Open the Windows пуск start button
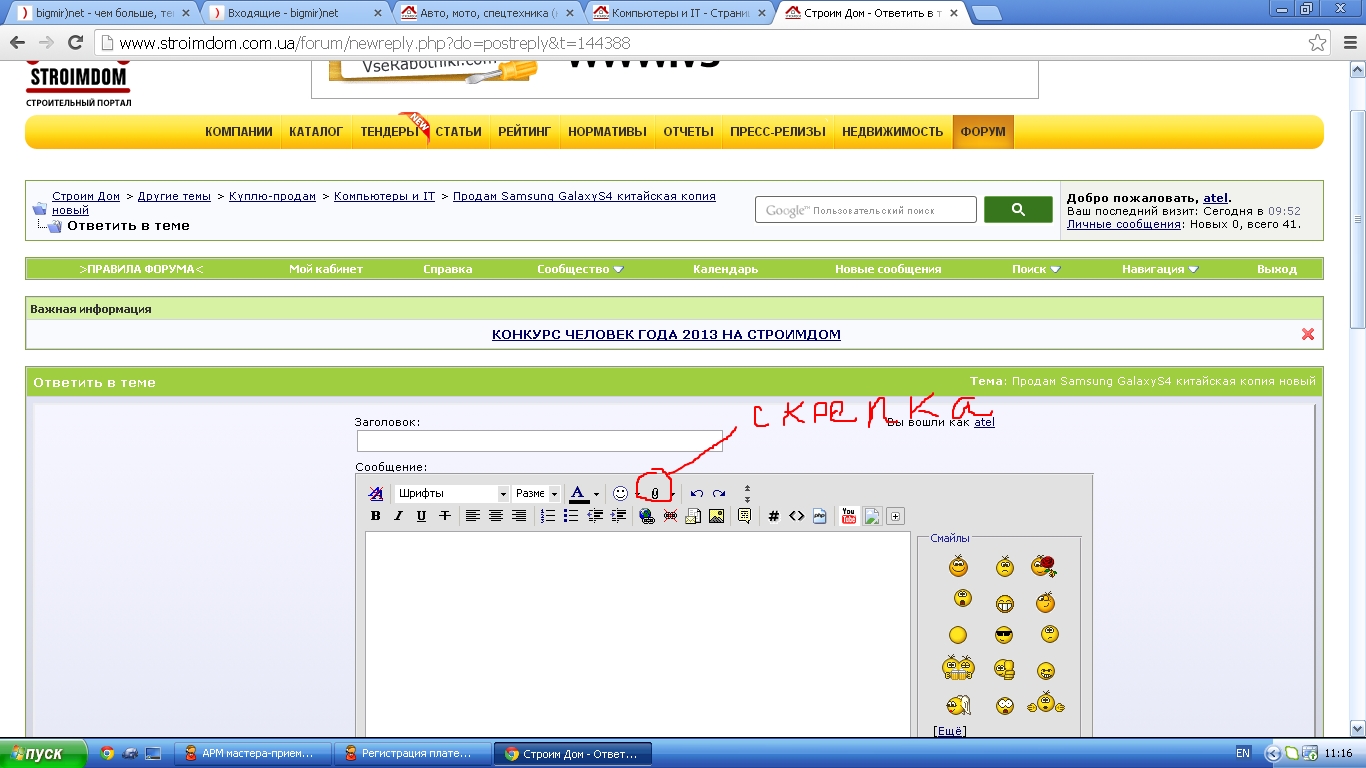1366x768 pixels. (x=43, y=753)
